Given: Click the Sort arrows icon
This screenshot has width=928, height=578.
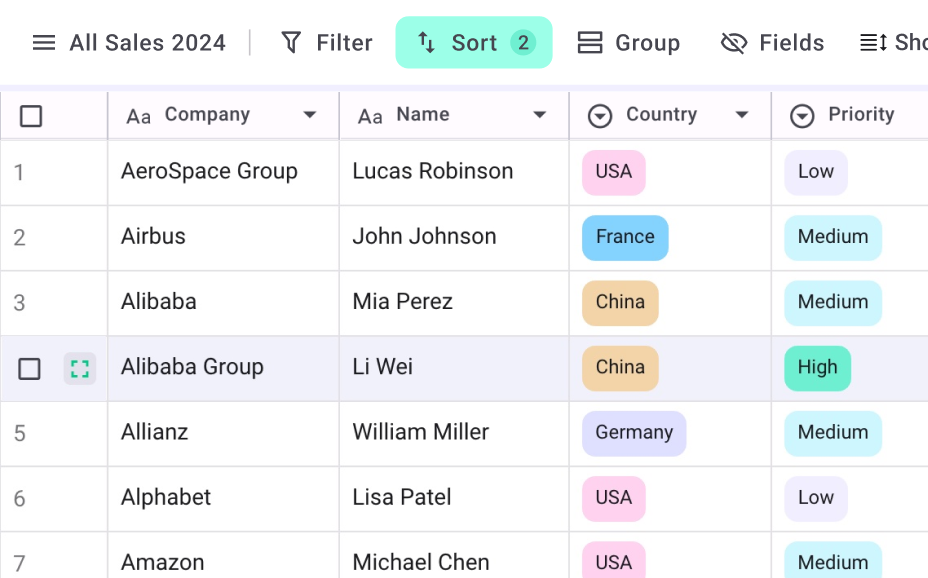Looking at the screenshot, I should tap(426, 43).
